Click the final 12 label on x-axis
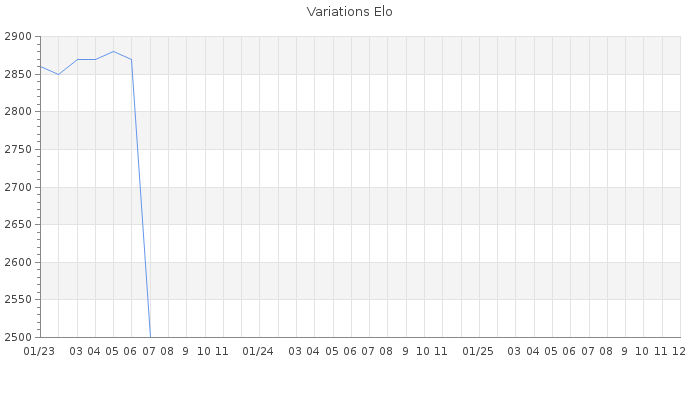700x400 pixels. pos(678,351)
